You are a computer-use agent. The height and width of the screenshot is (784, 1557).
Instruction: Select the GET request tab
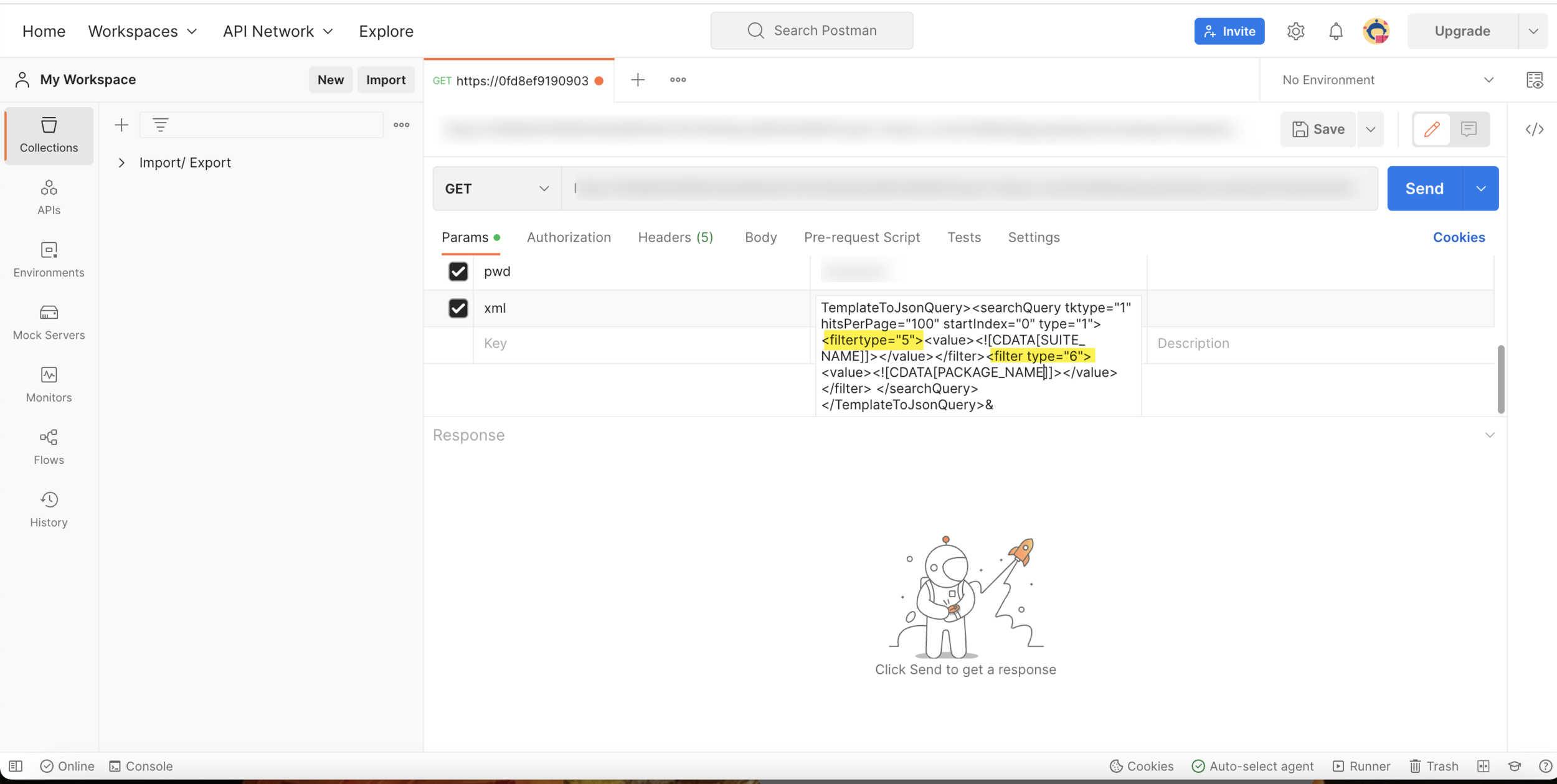click(x=518, y=80)
